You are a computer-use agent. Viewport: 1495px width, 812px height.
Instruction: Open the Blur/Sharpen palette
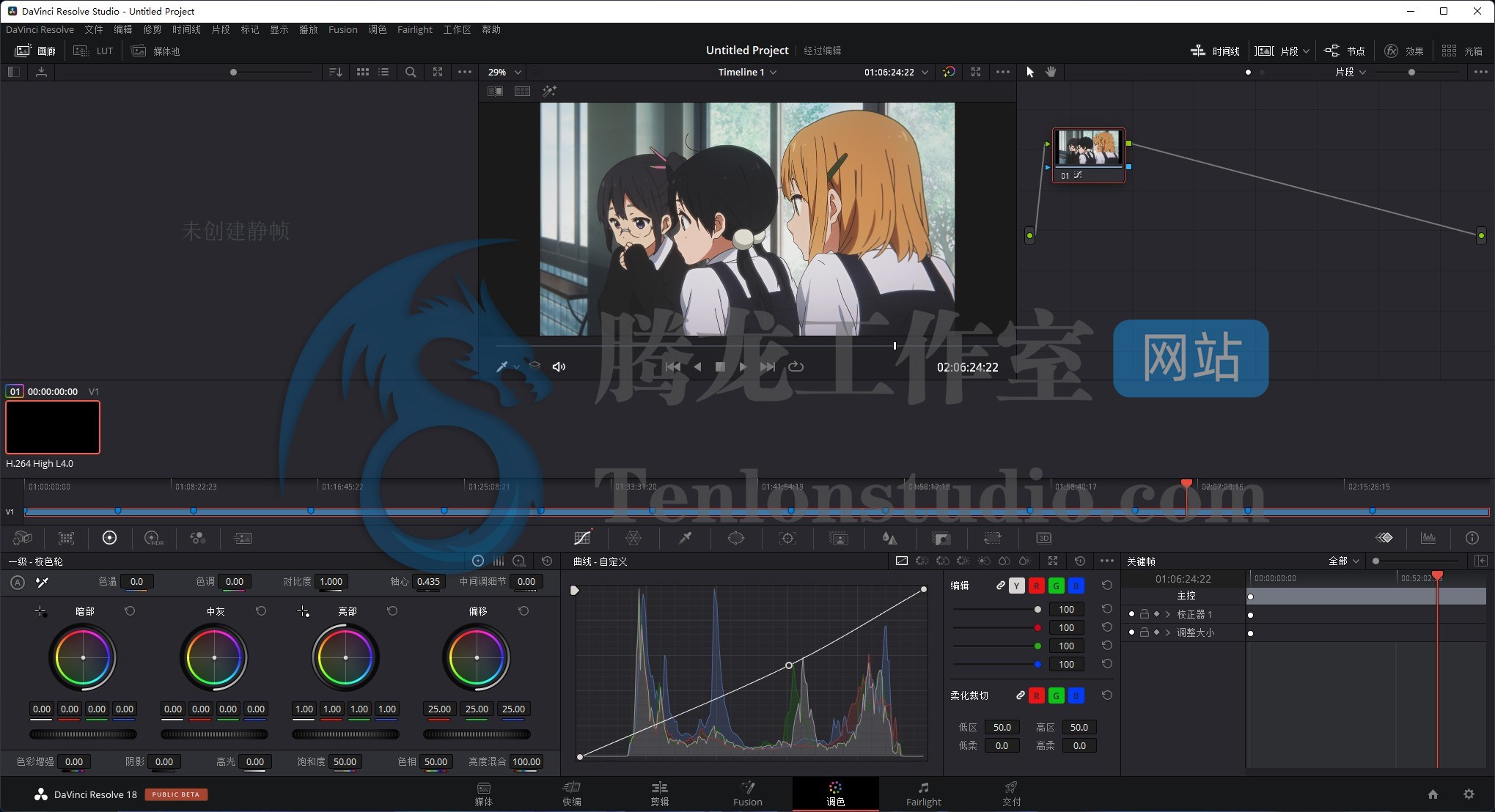(889, 538)
